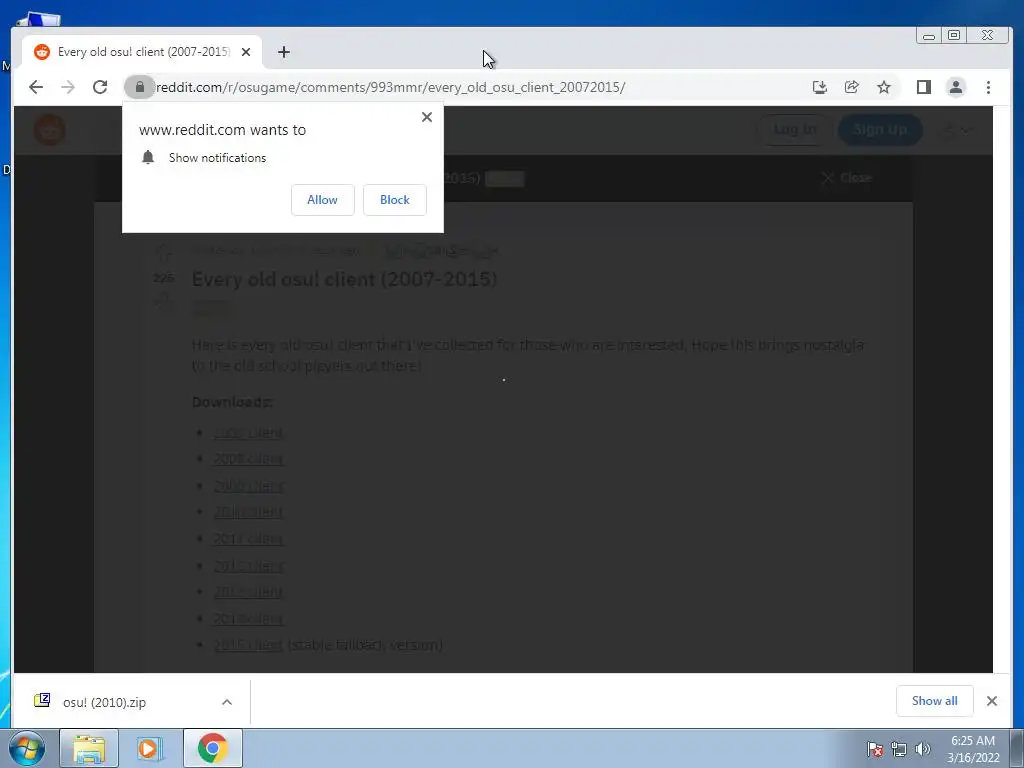Close the downloads bar

(x=991, y=701)
